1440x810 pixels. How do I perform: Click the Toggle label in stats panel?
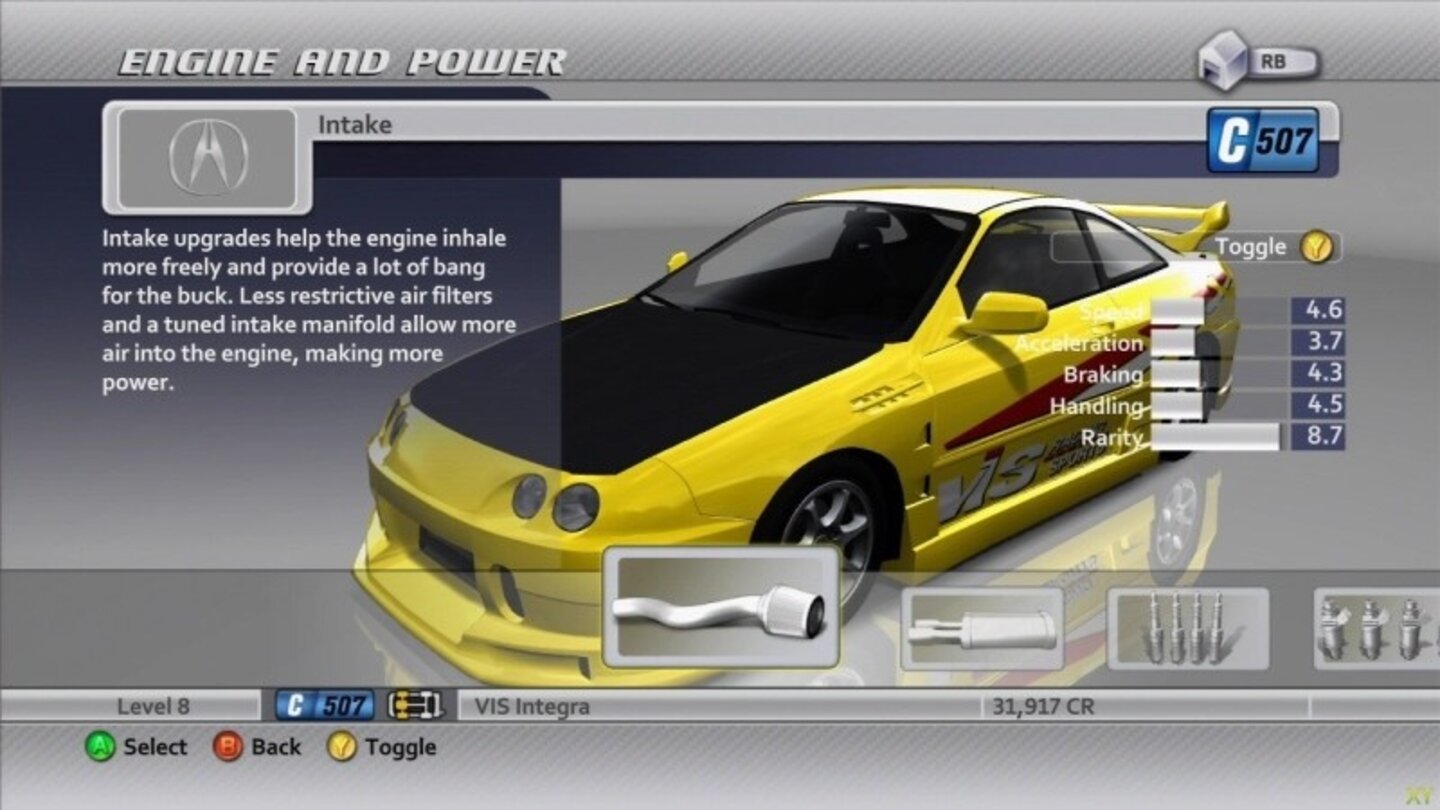(1250, 247)
